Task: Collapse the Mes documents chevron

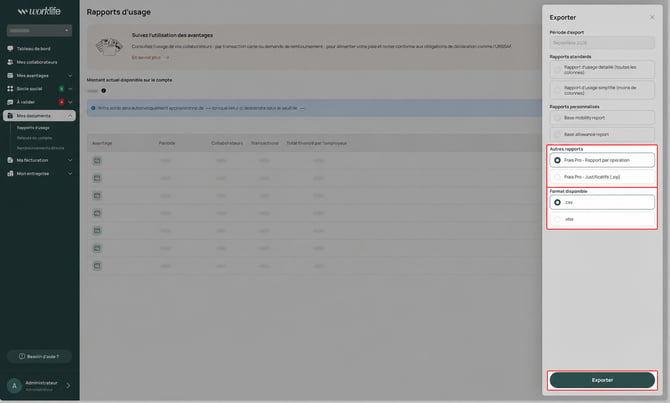Action: [70, 116]
